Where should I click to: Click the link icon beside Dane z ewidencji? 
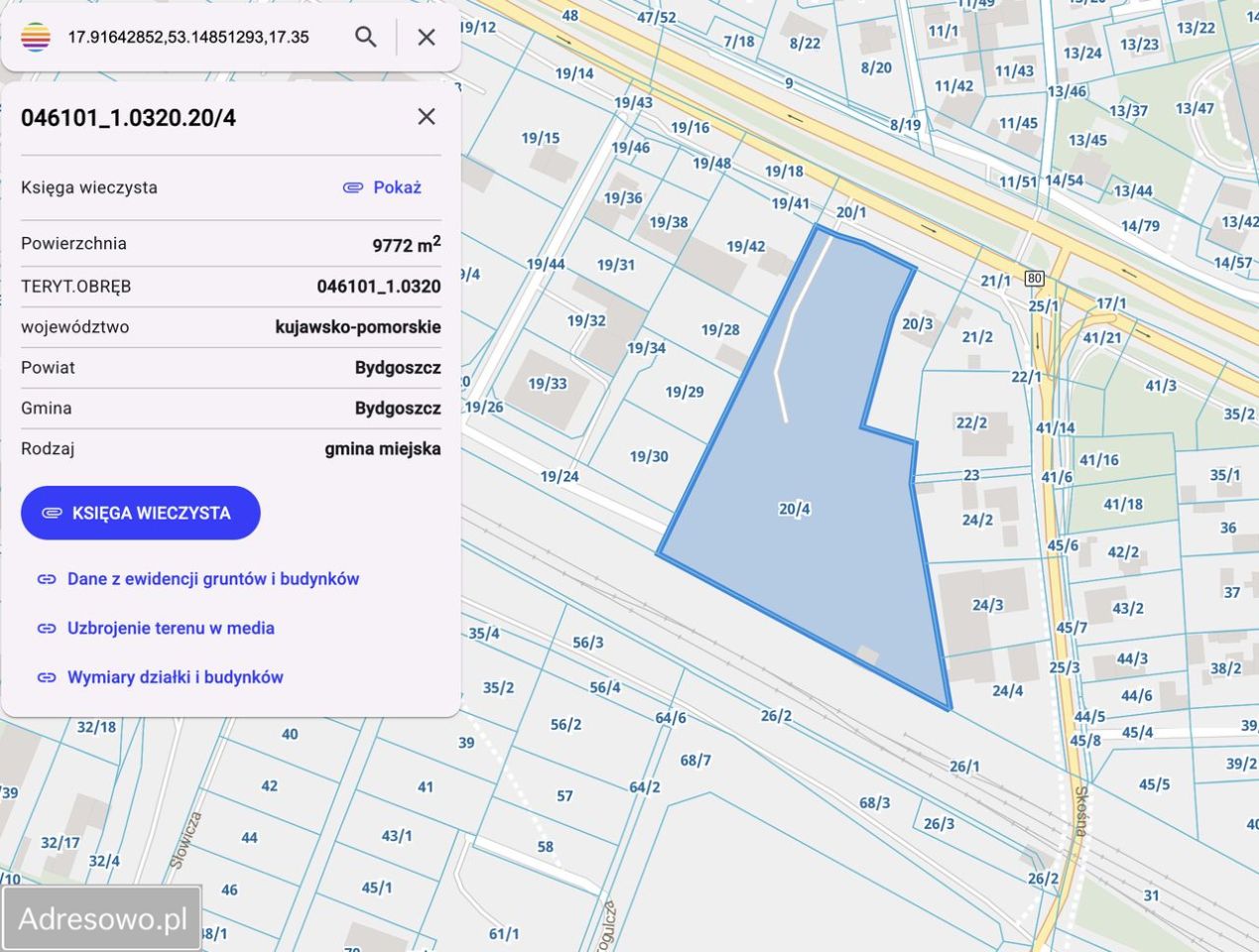[x=46, y=578]
